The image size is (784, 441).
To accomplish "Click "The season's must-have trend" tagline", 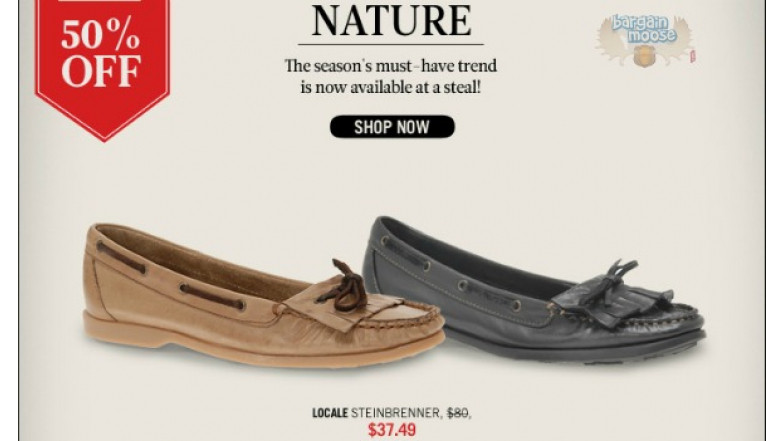I will pos(390,66).
